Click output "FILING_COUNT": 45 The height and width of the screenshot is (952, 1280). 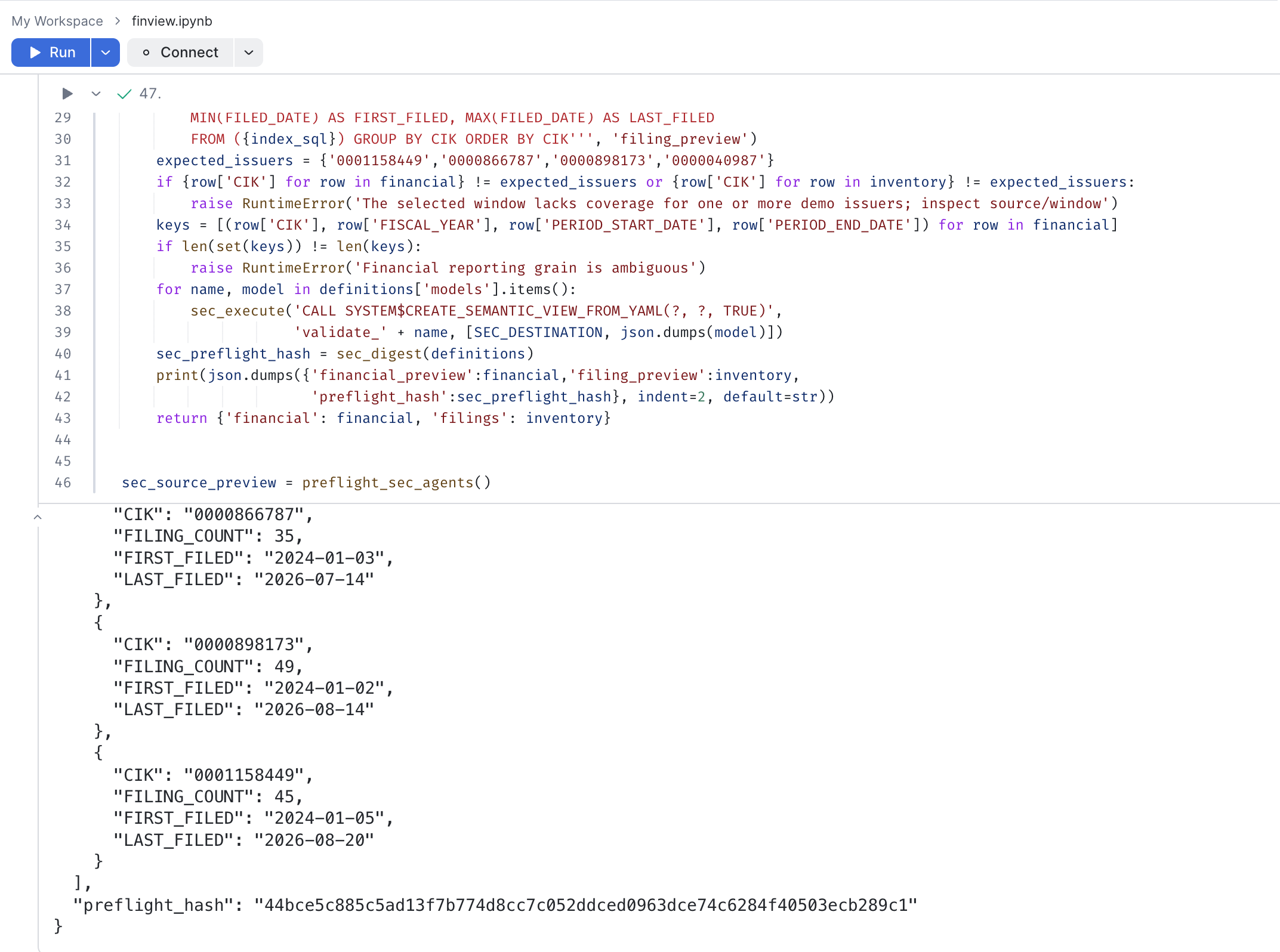(208, 796)
